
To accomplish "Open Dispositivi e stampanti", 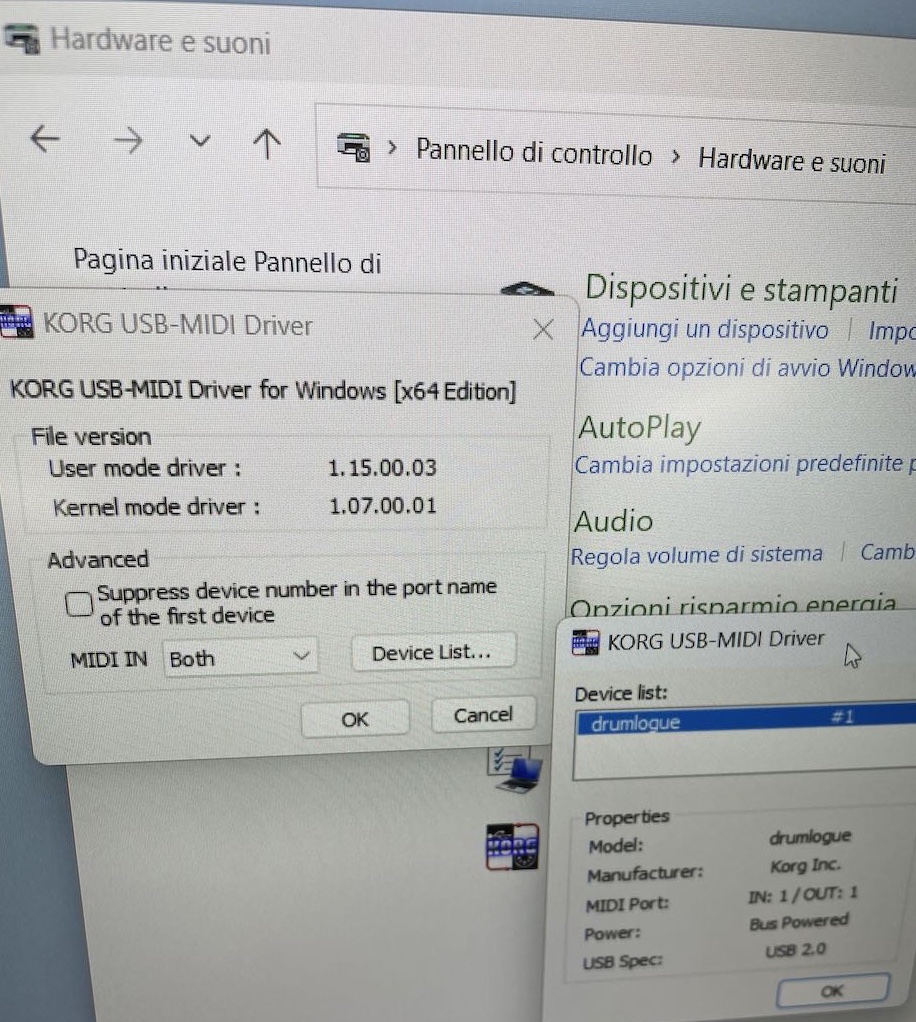I will [x=741, y=289].
